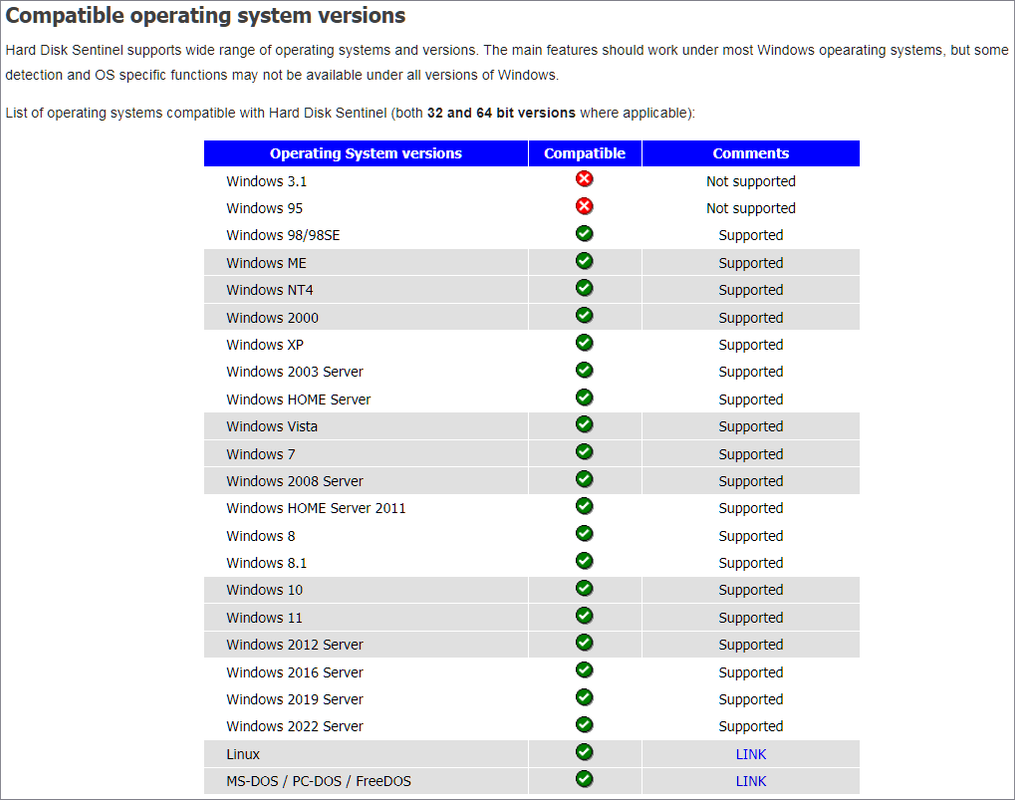Click the green check for MS-DOS / PC-DOS / FreeDOS

point(585,779)
